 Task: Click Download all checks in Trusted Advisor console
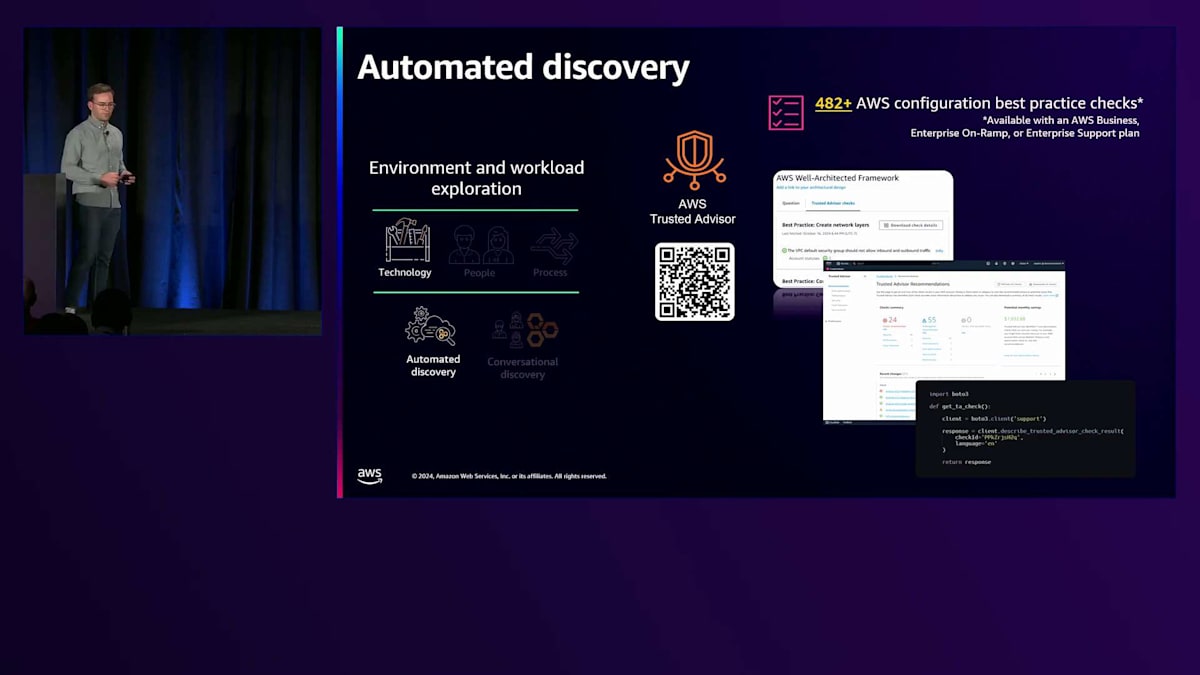click(x=1043, y=284)
